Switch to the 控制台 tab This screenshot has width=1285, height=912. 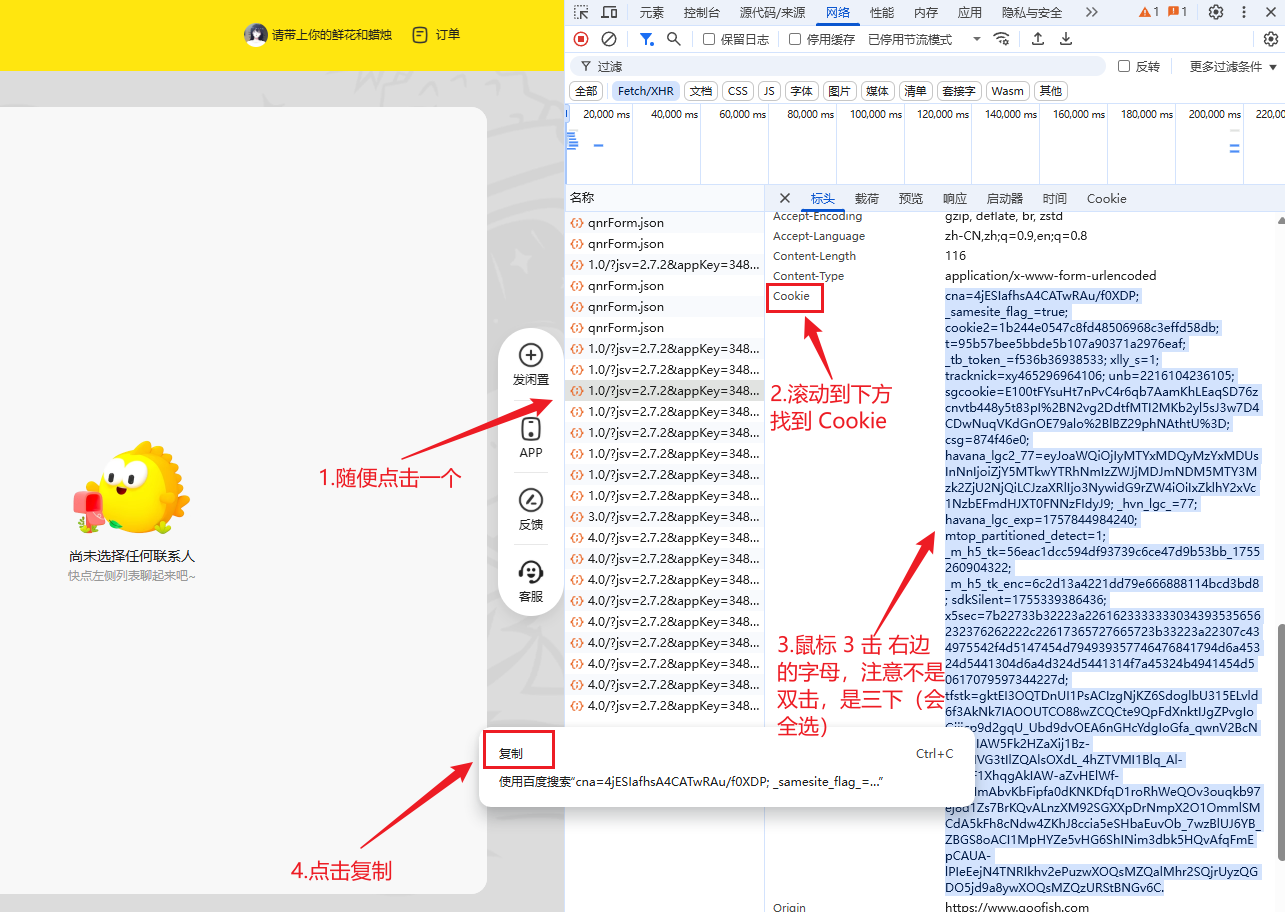(701, 13)
